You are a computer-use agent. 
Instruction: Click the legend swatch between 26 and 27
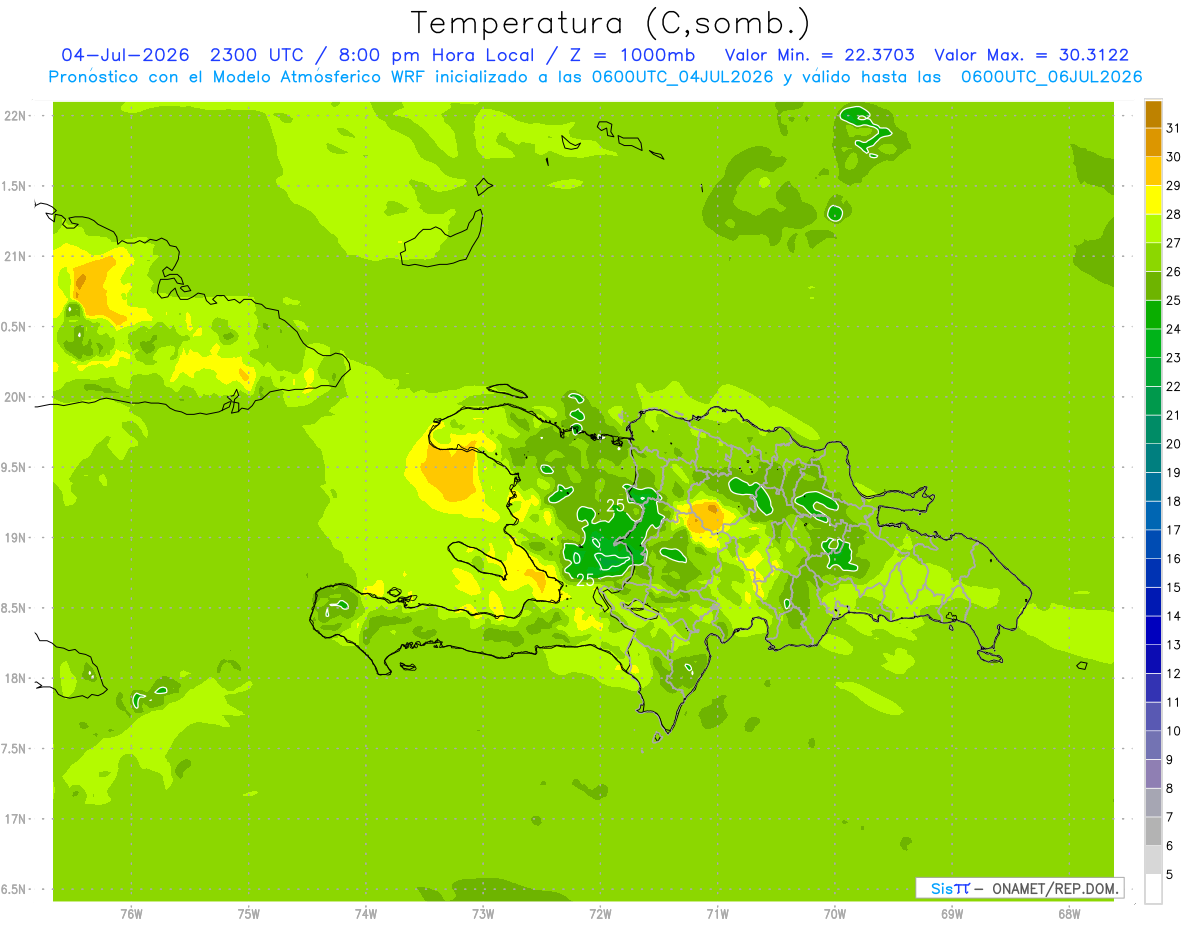1153,257
